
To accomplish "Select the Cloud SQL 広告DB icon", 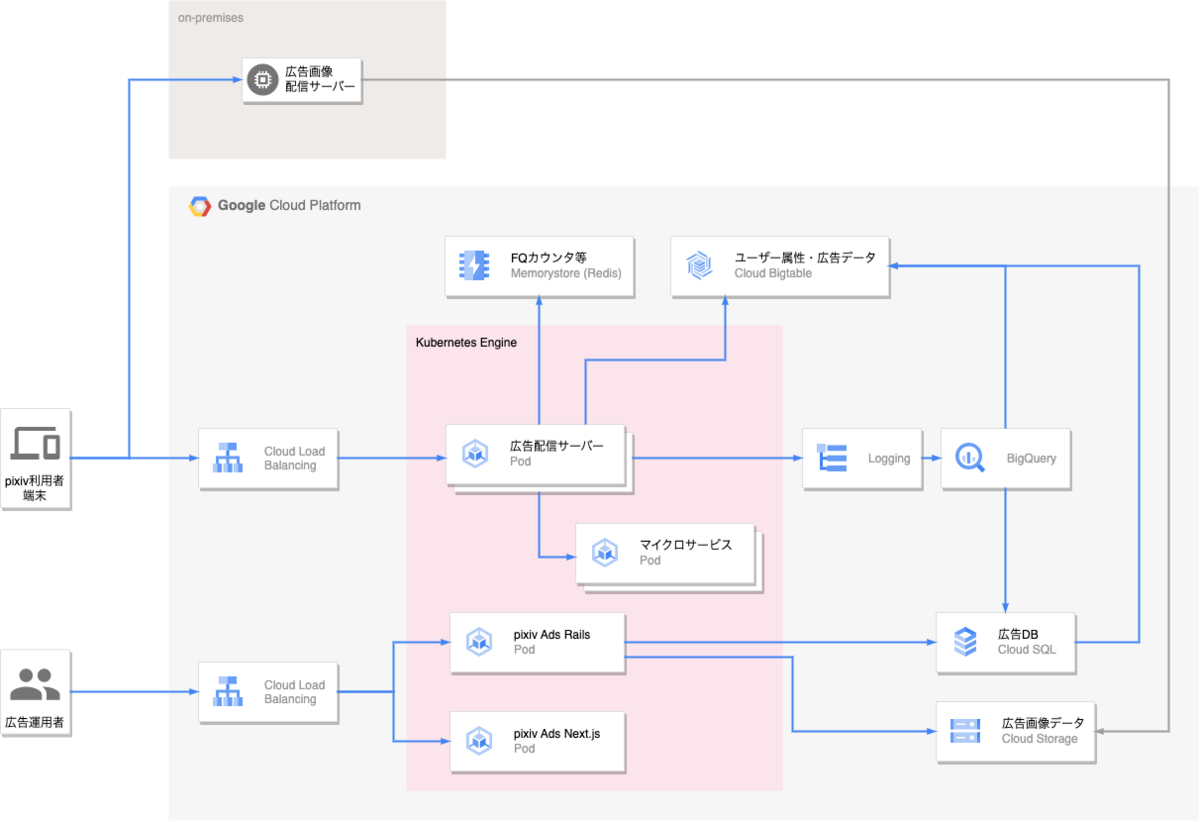I will pyautogui.click(x=965, y=642).
